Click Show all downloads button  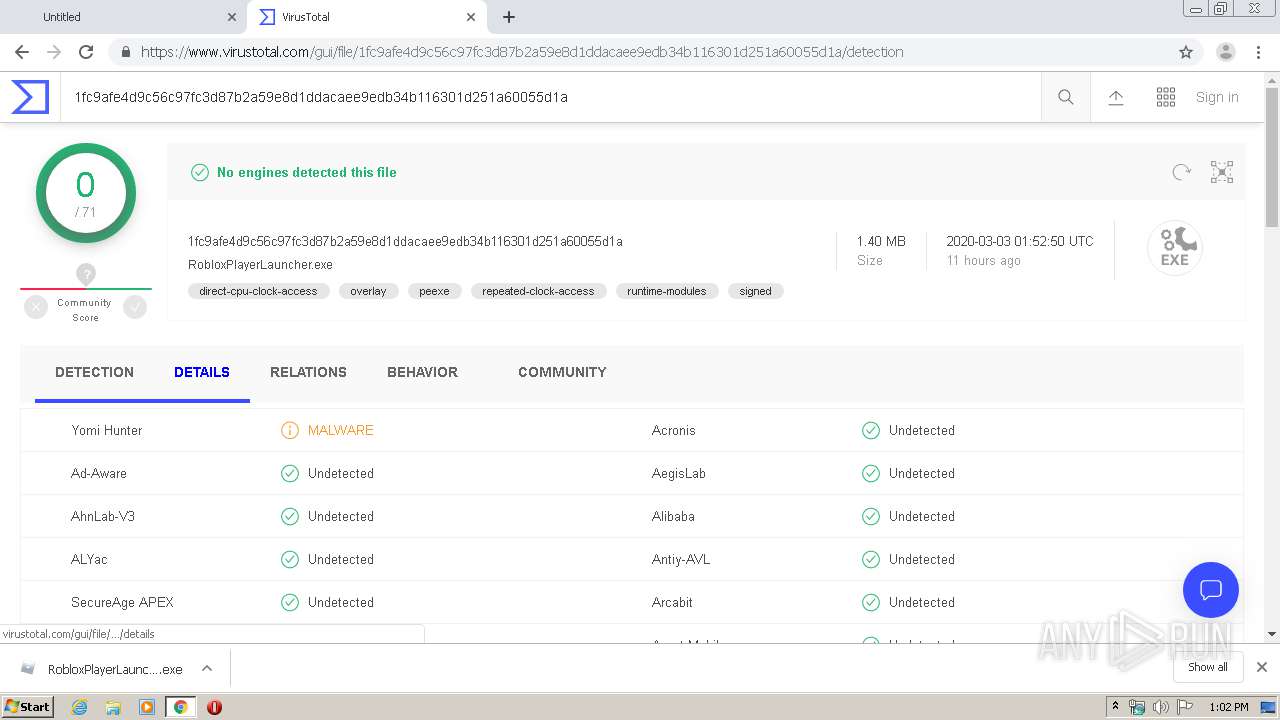tap(1208, 667)
